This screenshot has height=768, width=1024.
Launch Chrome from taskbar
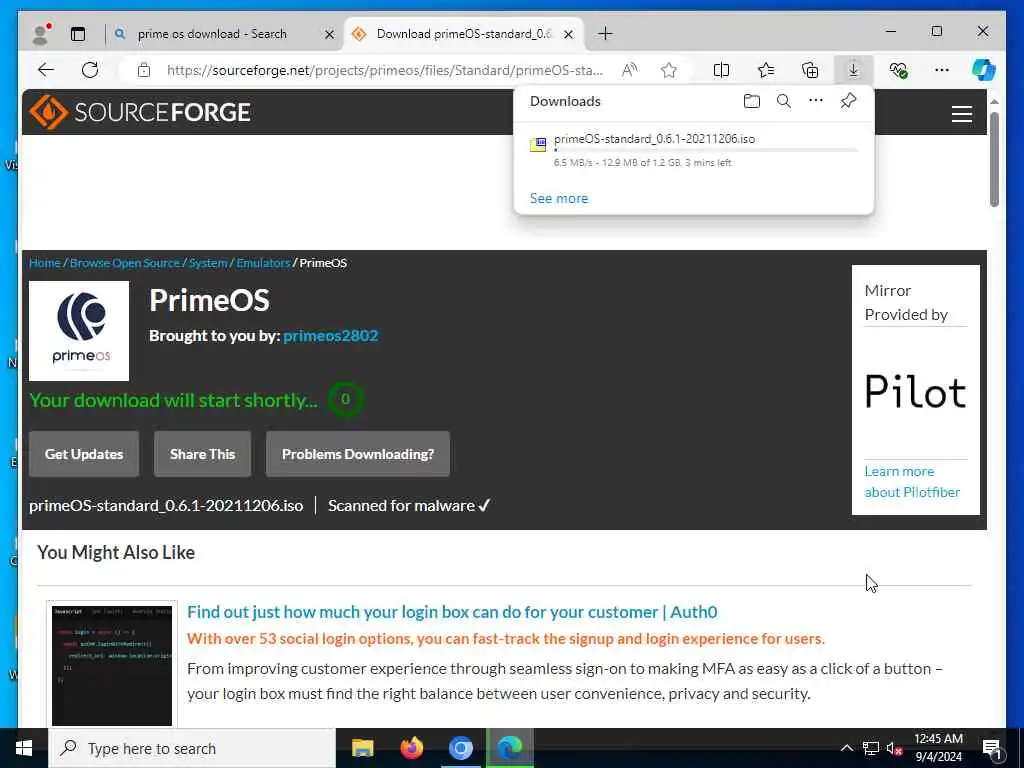pos(460,748)
